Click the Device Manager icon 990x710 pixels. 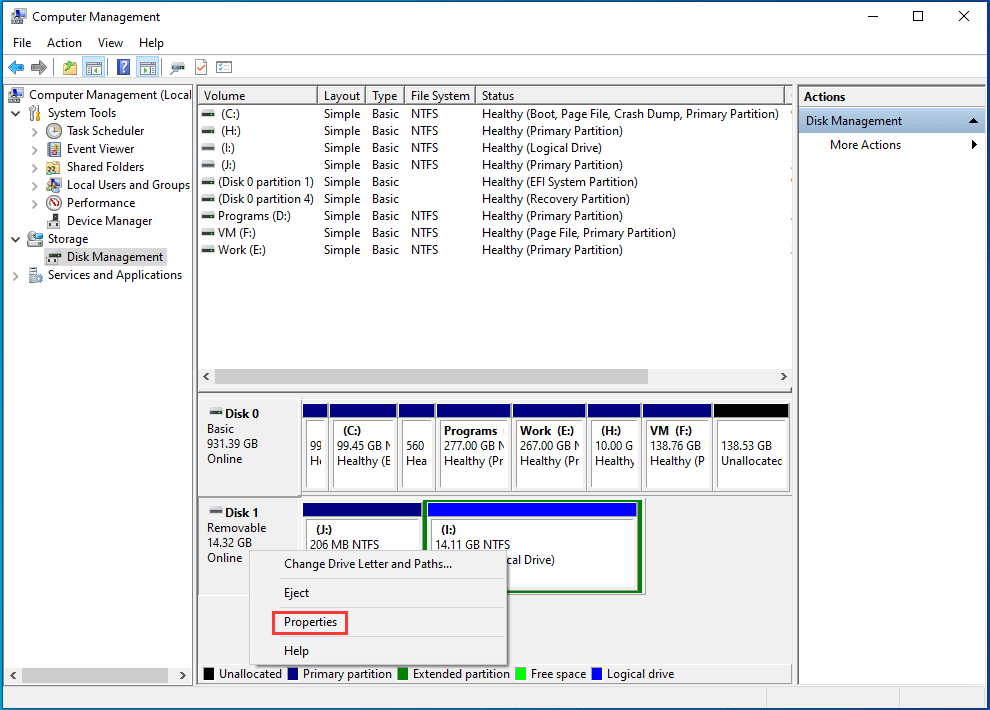[x=54, y=221]
